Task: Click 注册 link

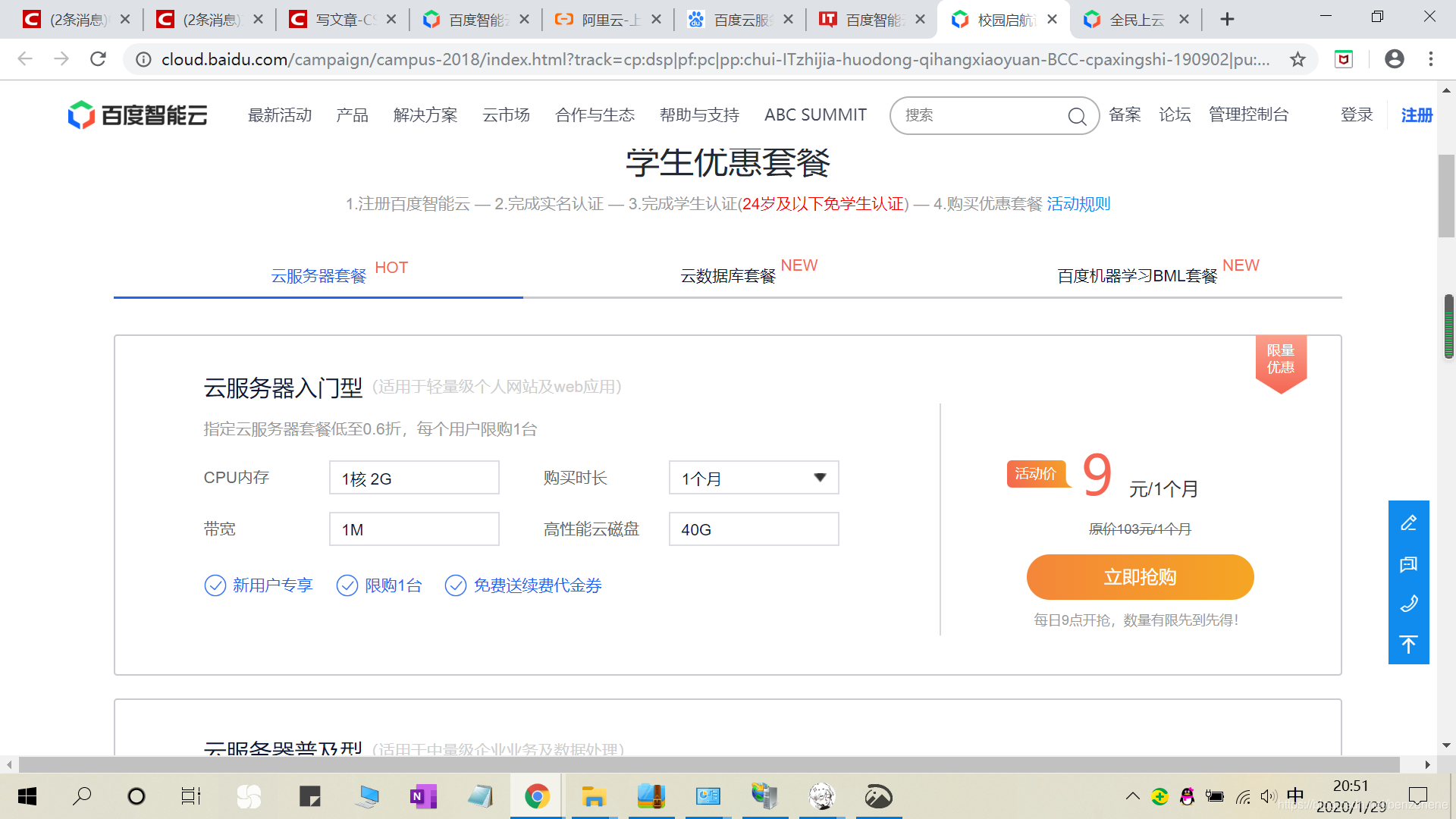Action: [x=1417, y=115]
